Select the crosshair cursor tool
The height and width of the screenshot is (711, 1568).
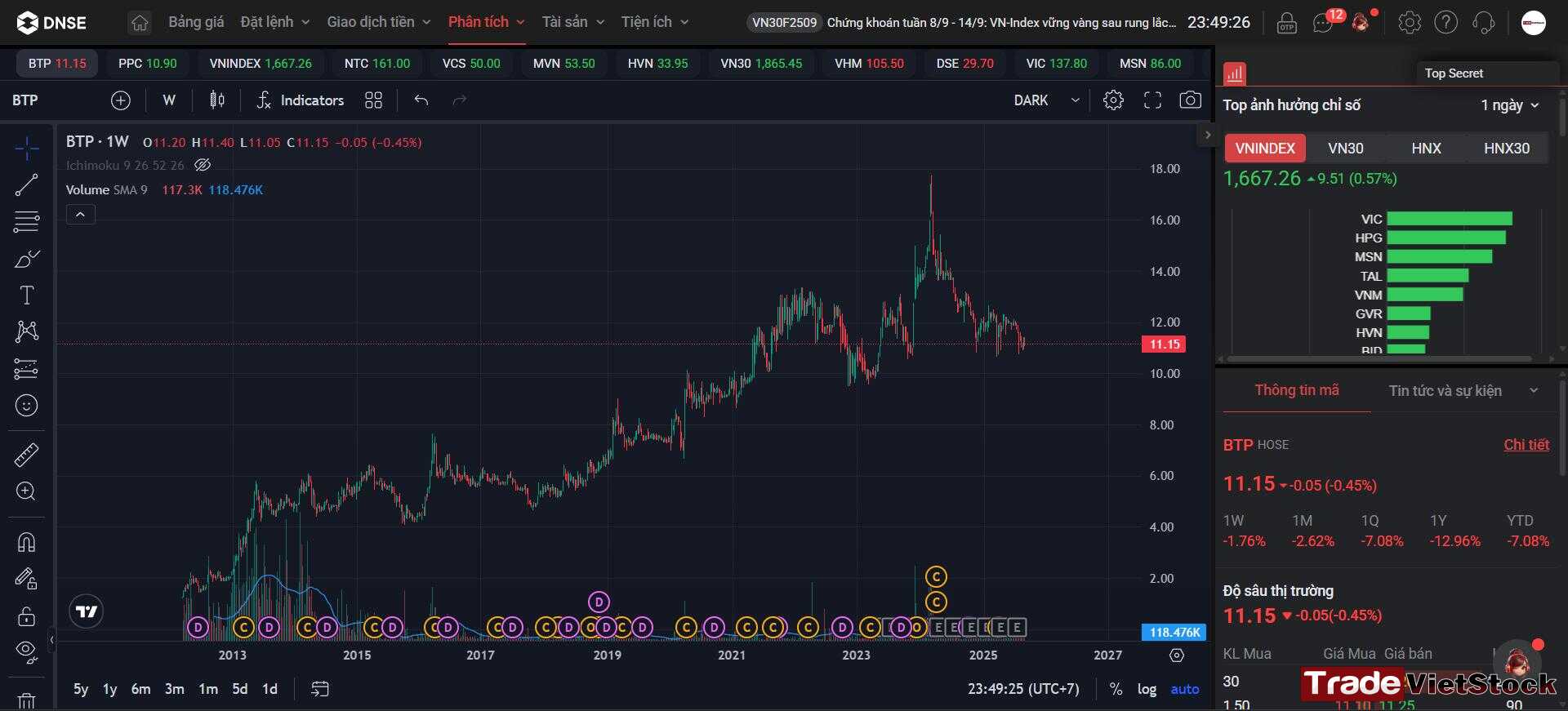tap(26, 149)
